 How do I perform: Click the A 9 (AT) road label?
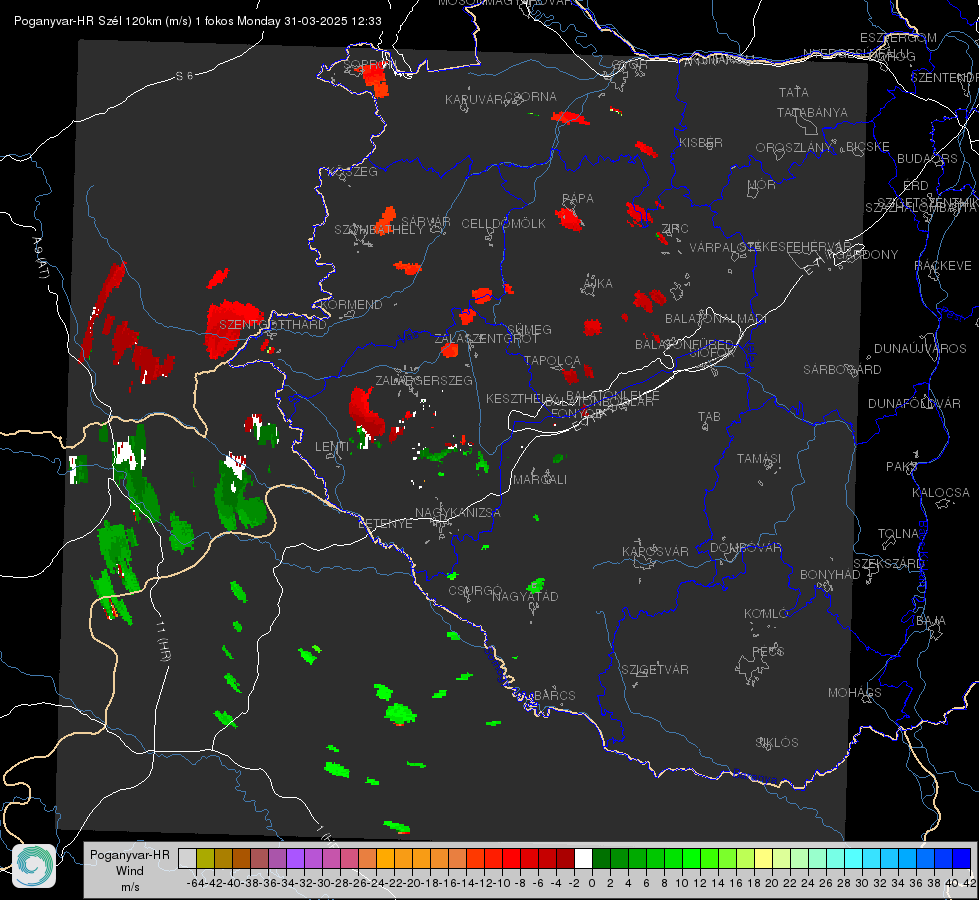pos(41,257)
